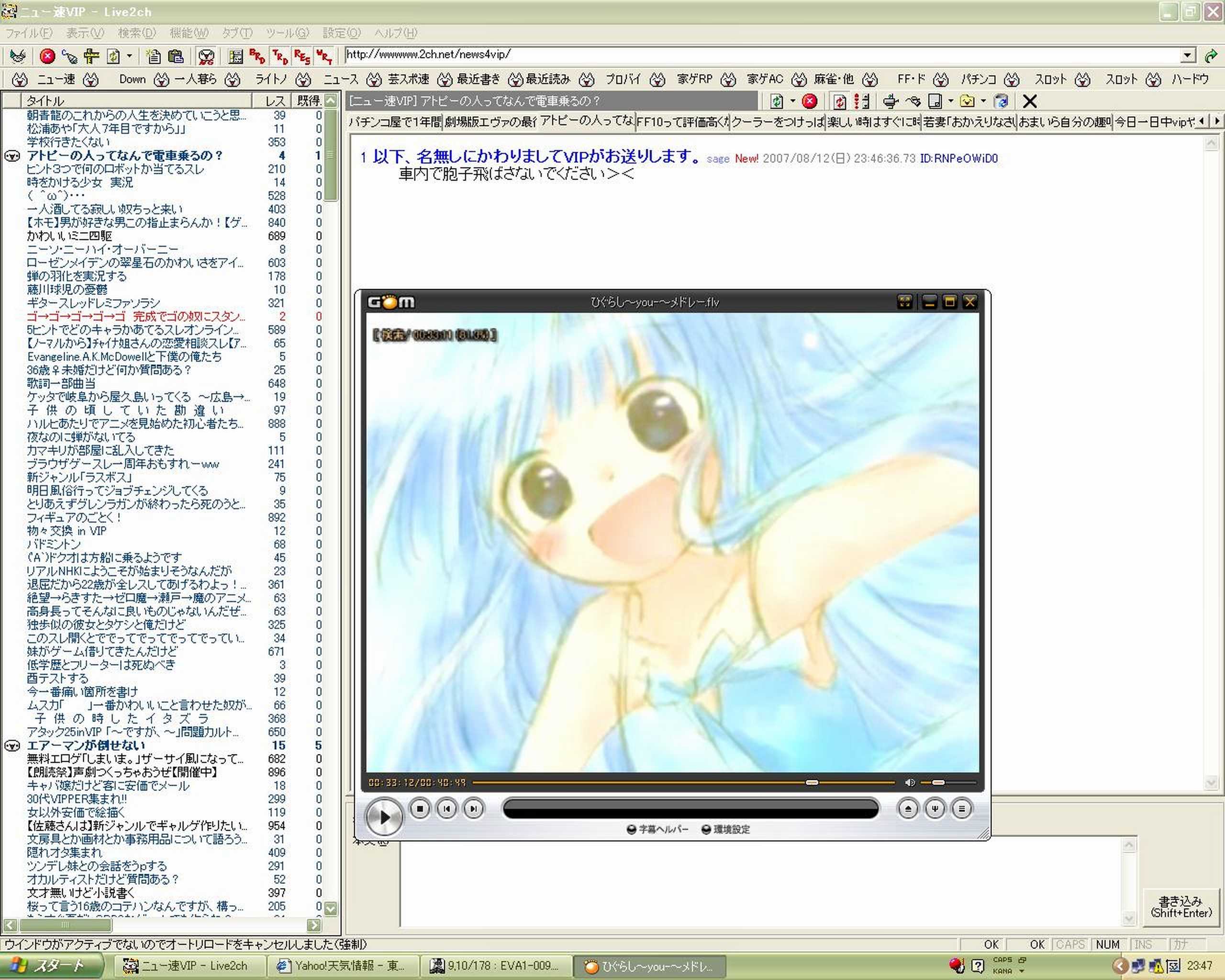The width and height of the screenshot is (1225, 980).
Task: Toggle the BRD board pane button
Action: click(257, 56)
